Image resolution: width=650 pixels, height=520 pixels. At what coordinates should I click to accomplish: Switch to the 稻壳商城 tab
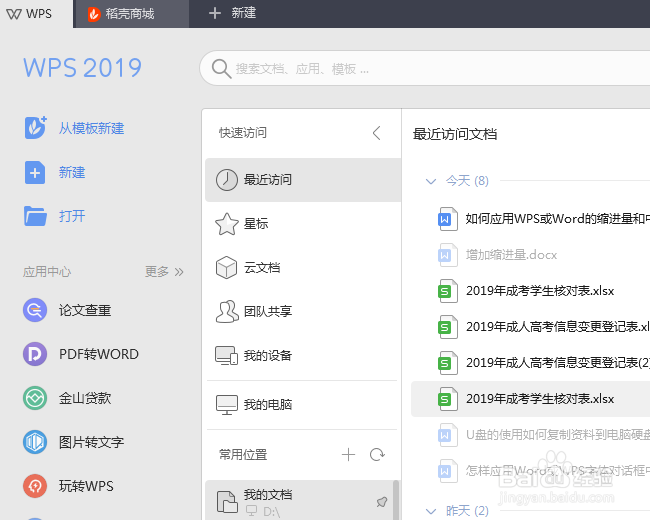131,14
